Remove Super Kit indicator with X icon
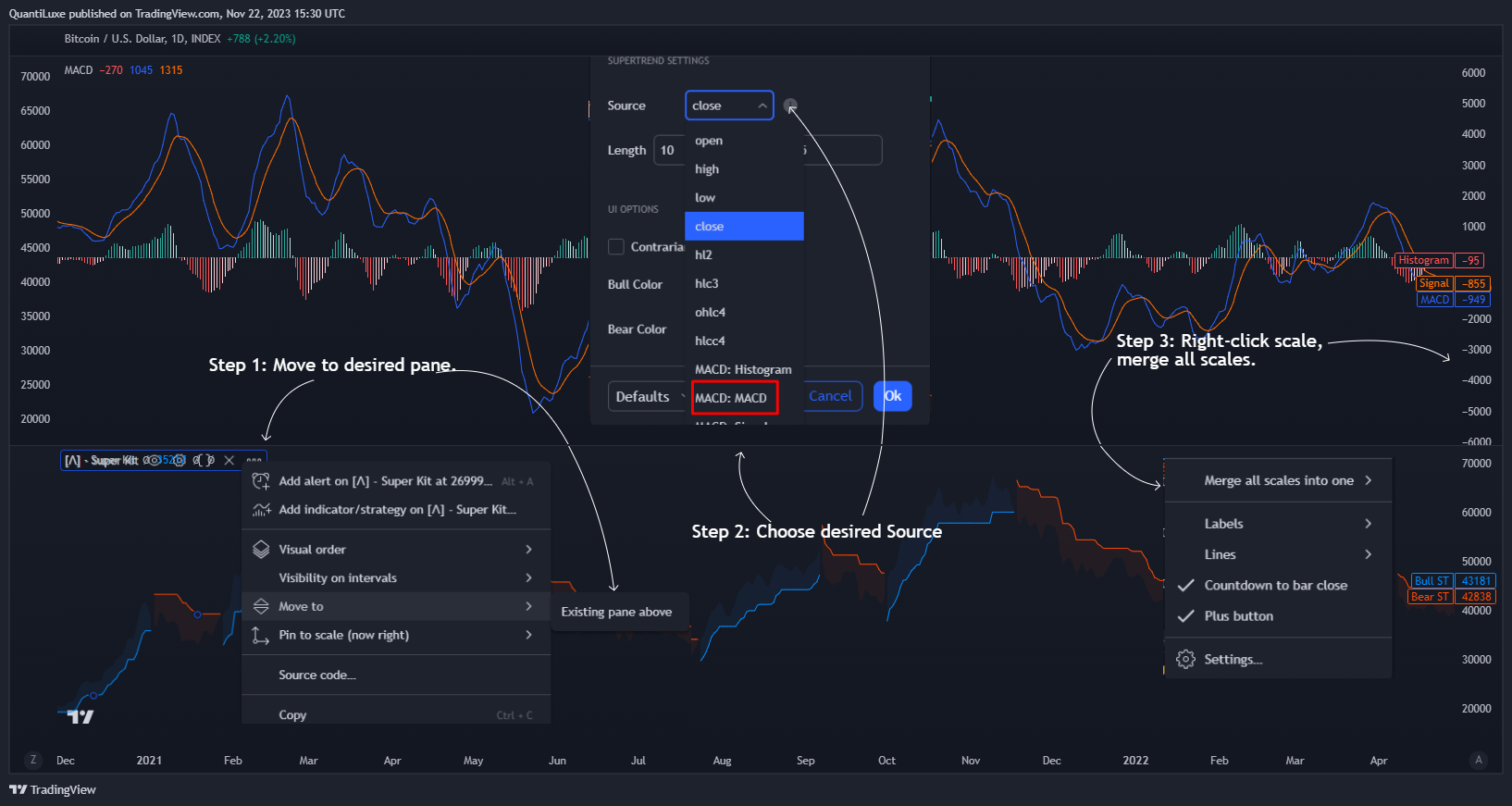 click(x=229, y=460)
